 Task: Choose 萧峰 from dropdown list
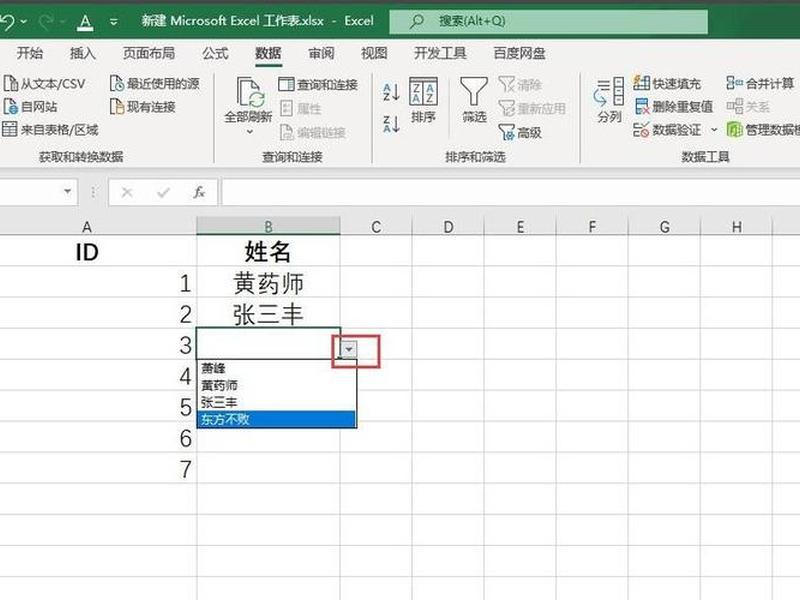[x=276, y=368]
